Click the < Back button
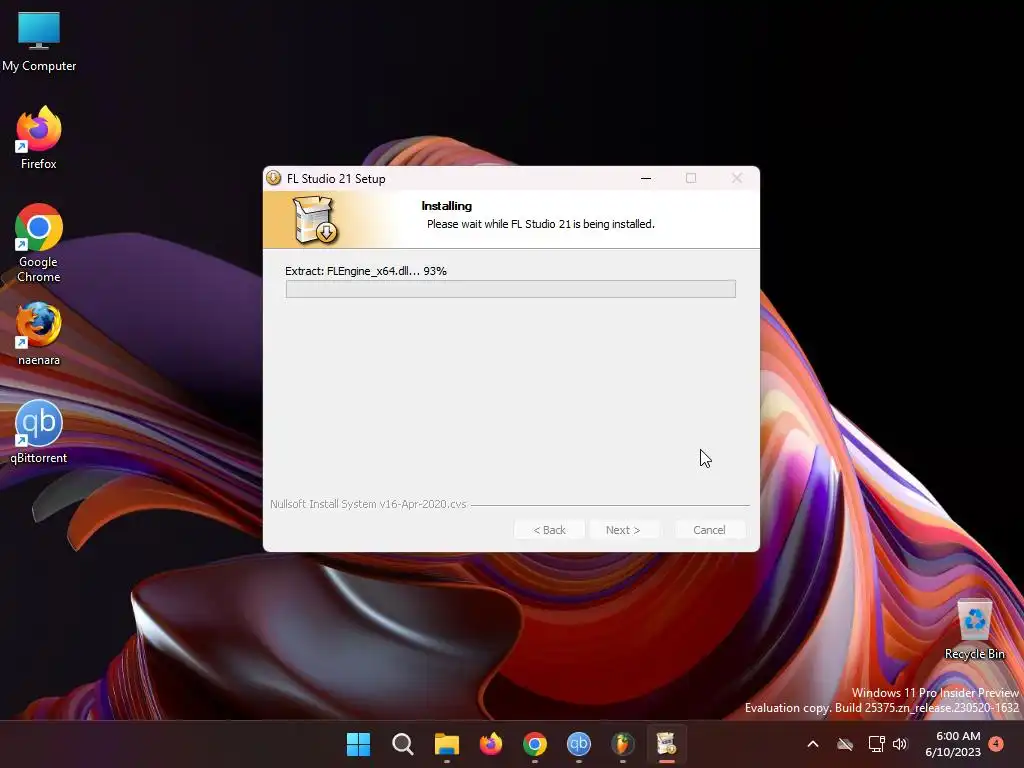 click(549, 530)
